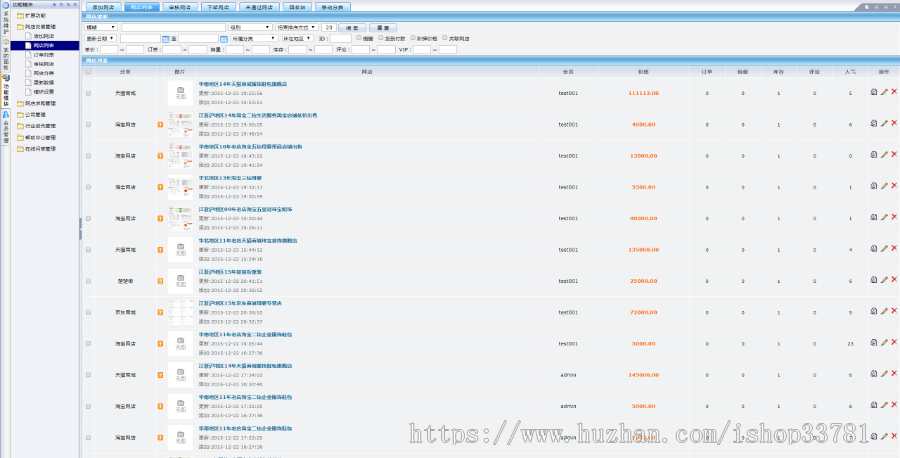Click the magnifier view icon for the 15000.00 row
The width and height of the screenshot is (900, 458).
(x=874, y=154)
